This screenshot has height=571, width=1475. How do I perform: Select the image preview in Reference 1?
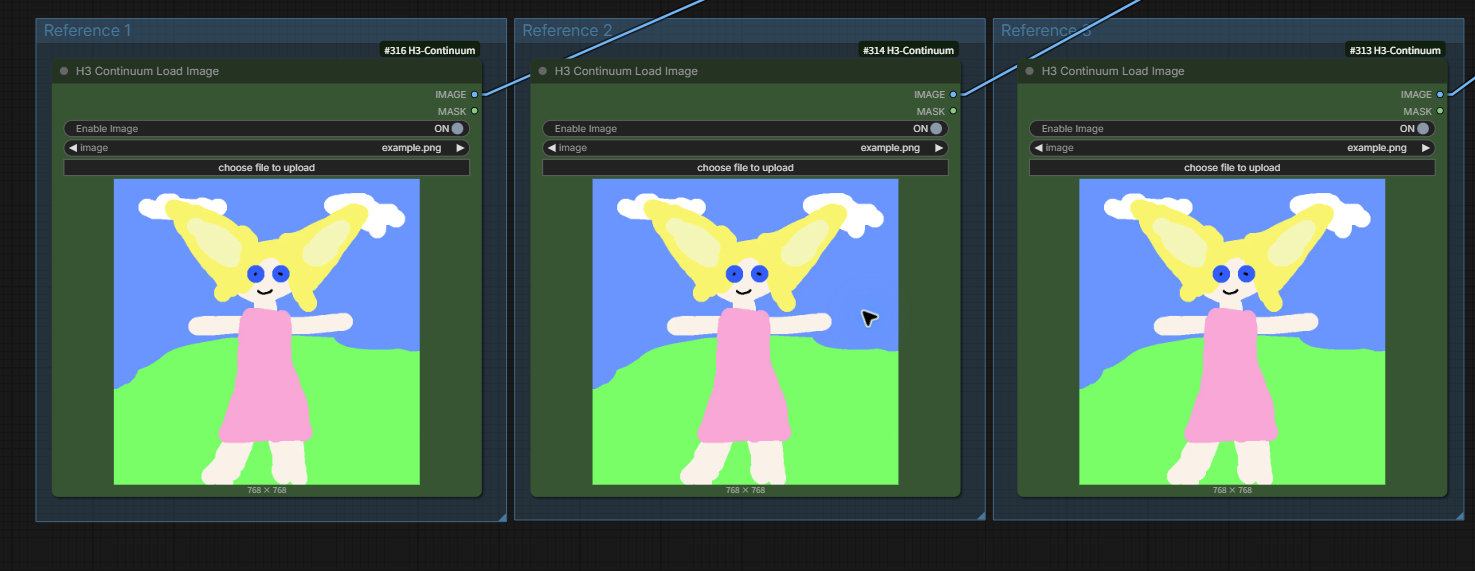pos(267,332)
